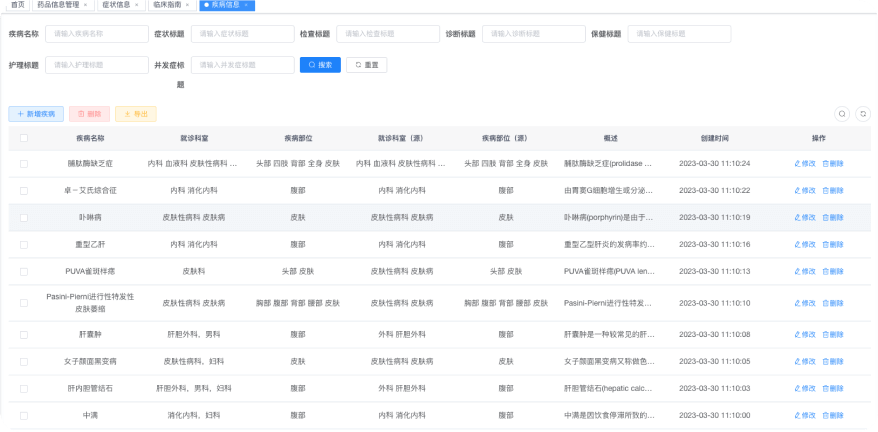The height and width of the screenshot is (432, 878).
Task: Check the 中满 row checkbox
Action: click(24, 416)
